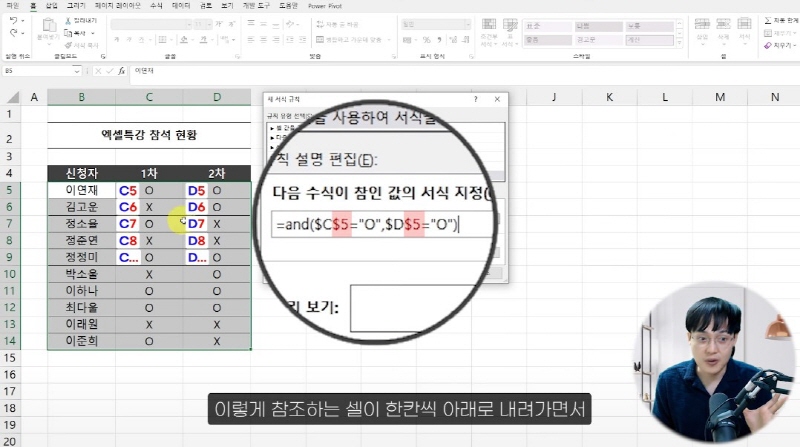Switch to the Insert (삽입) tab
This screenshot has width=800, height=447.
(x=52, y=6)
